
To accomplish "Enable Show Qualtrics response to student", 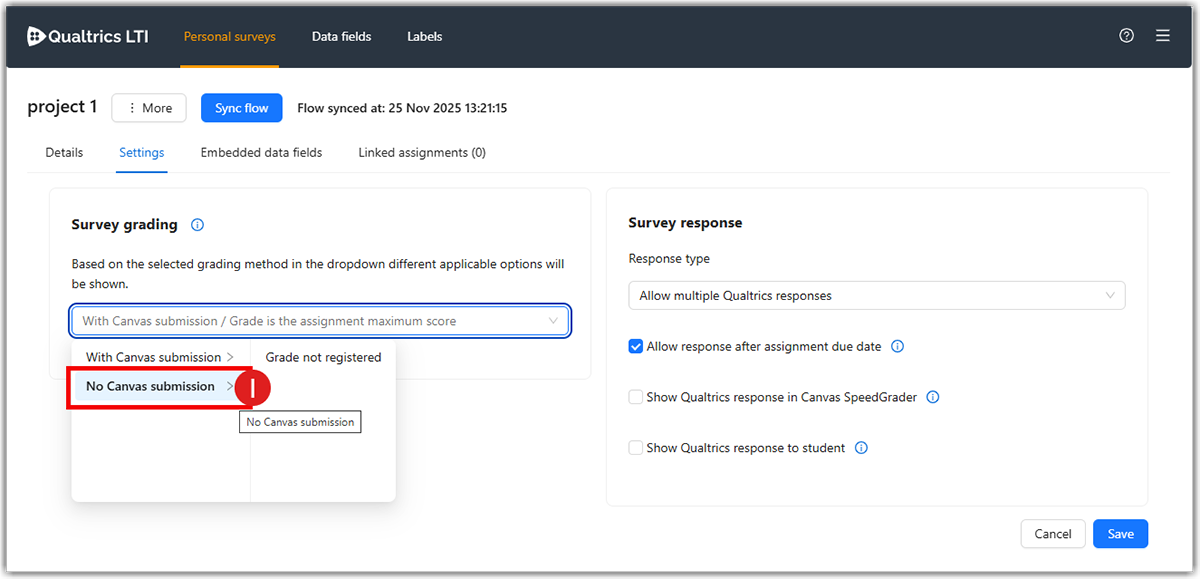I will coord(635,448).
